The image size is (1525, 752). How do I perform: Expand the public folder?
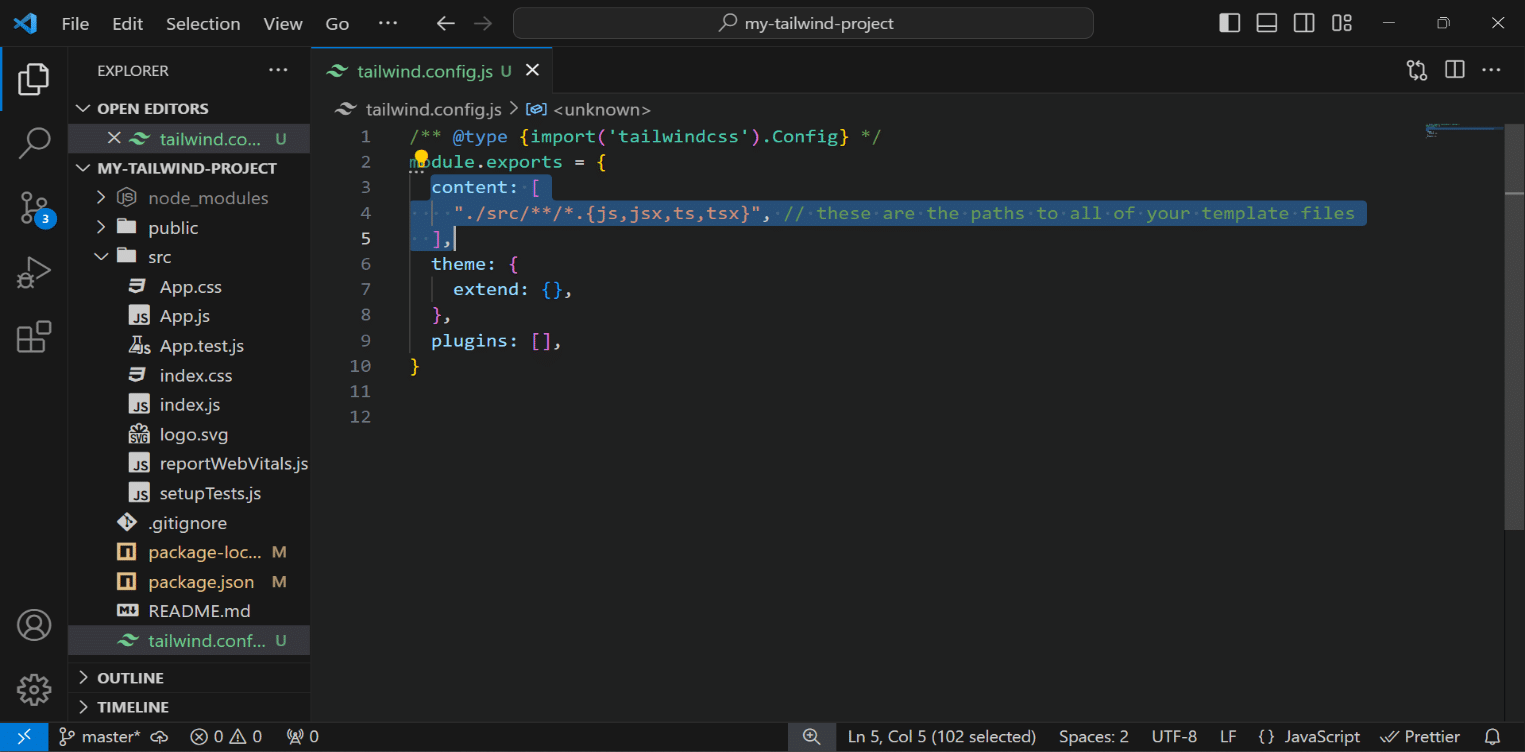pyautogui.click(x=189, y=227)
